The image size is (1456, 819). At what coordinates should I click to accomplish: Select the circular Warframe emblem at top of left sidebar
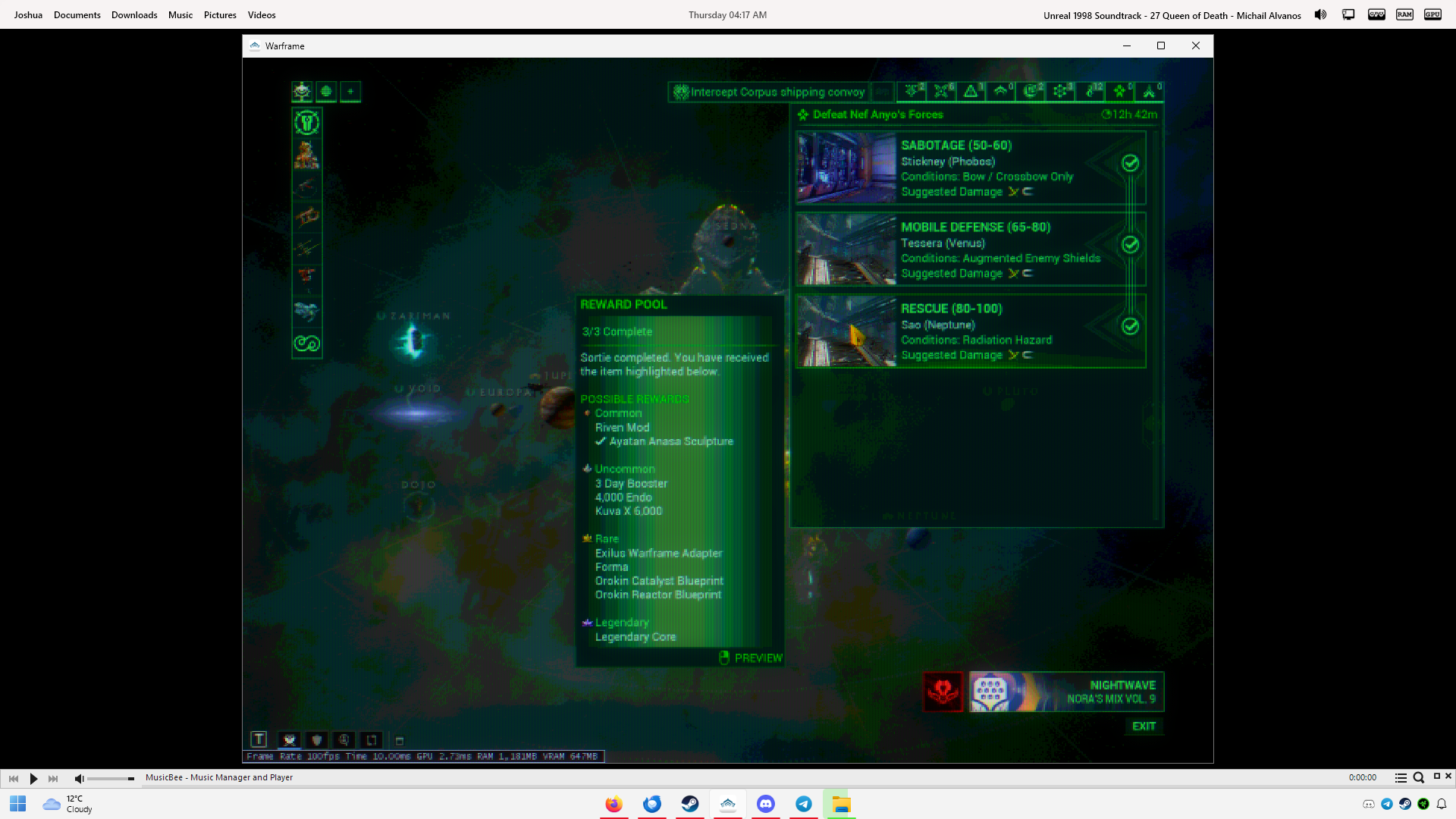tap(307, 122)
